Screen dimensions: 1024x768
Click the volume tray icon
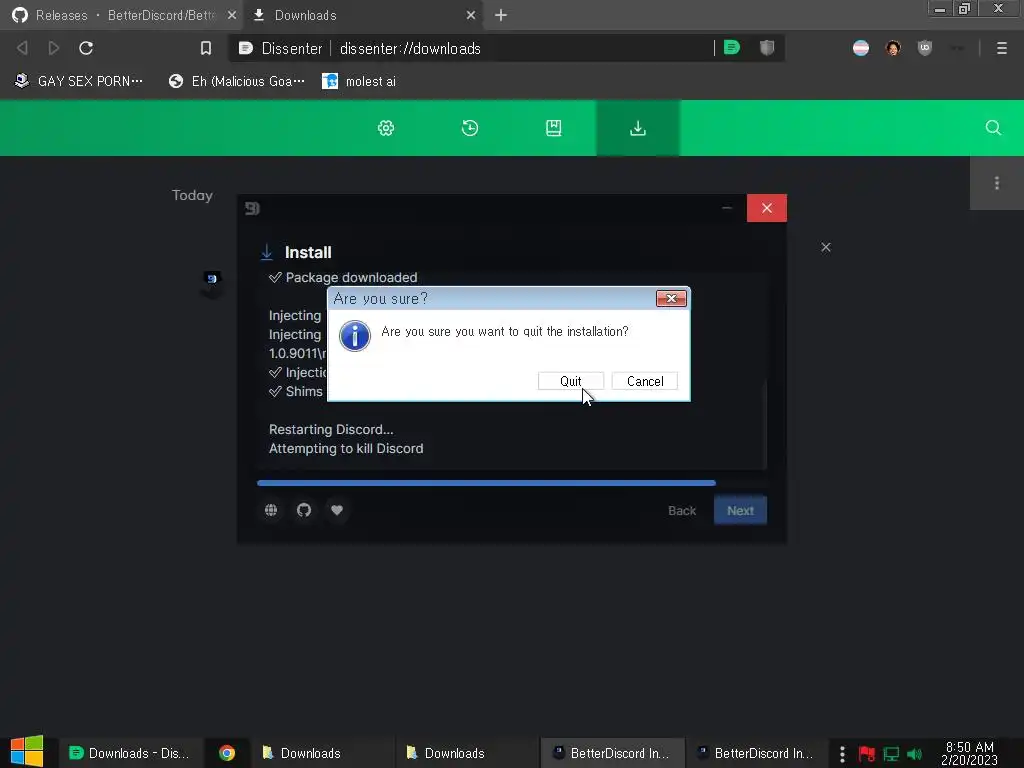(914, 754)
